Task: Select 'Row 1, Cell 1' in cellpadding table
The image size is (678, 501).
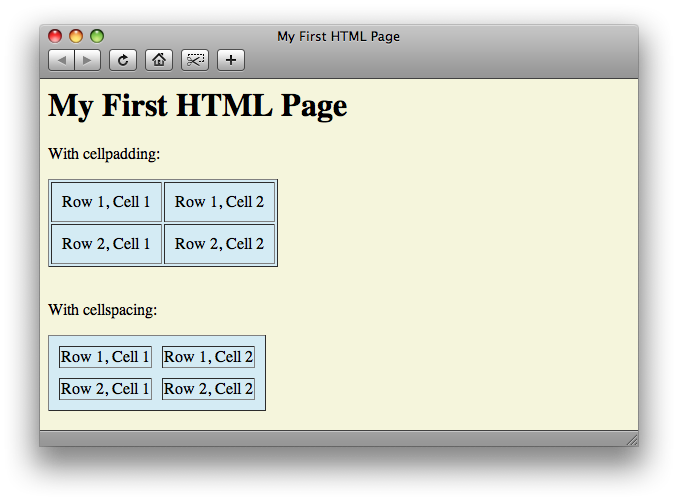Action: pos(106,202)
